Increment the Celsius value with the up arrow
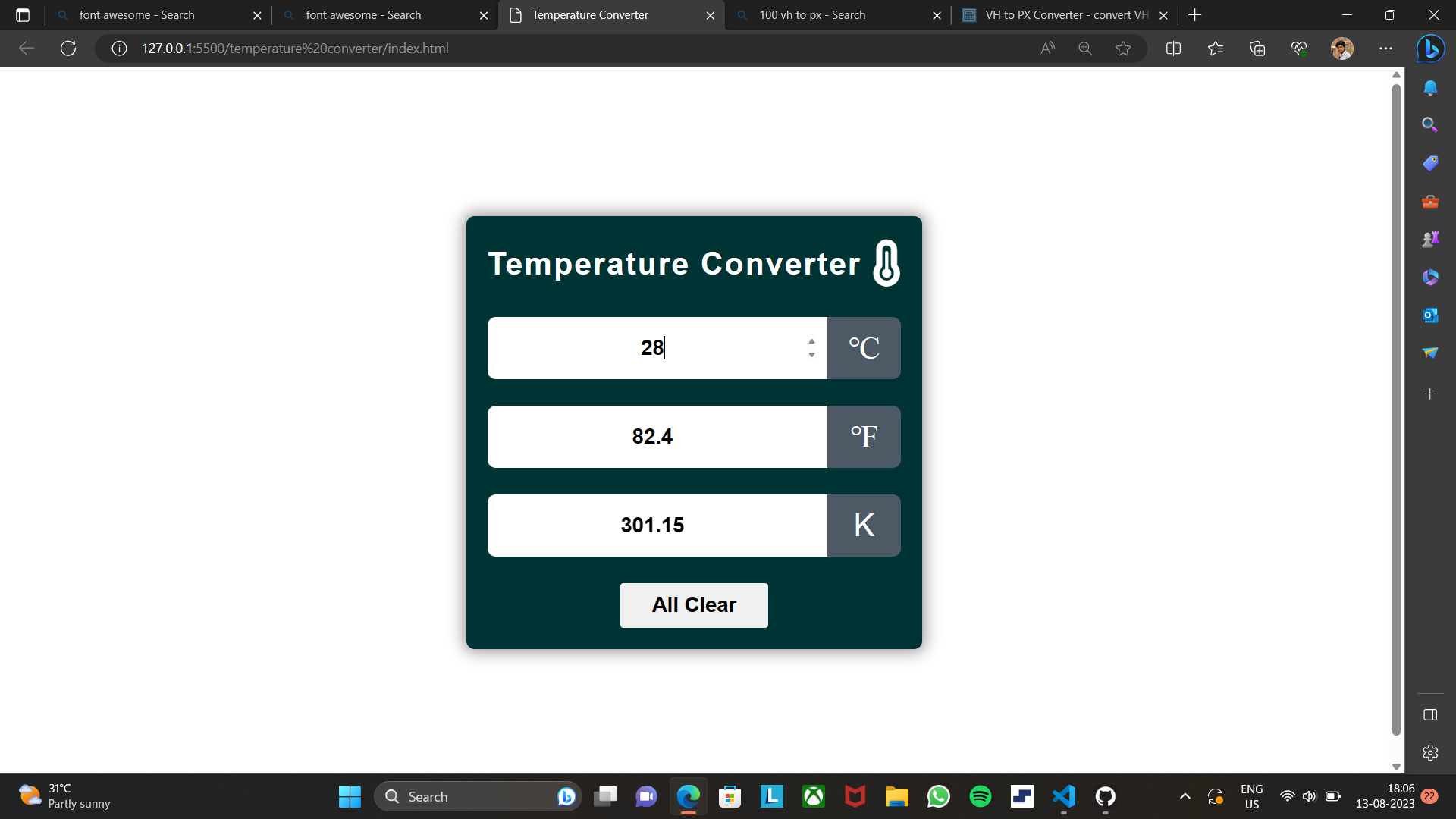The image size is (1456, 819). tap(811, 340)
